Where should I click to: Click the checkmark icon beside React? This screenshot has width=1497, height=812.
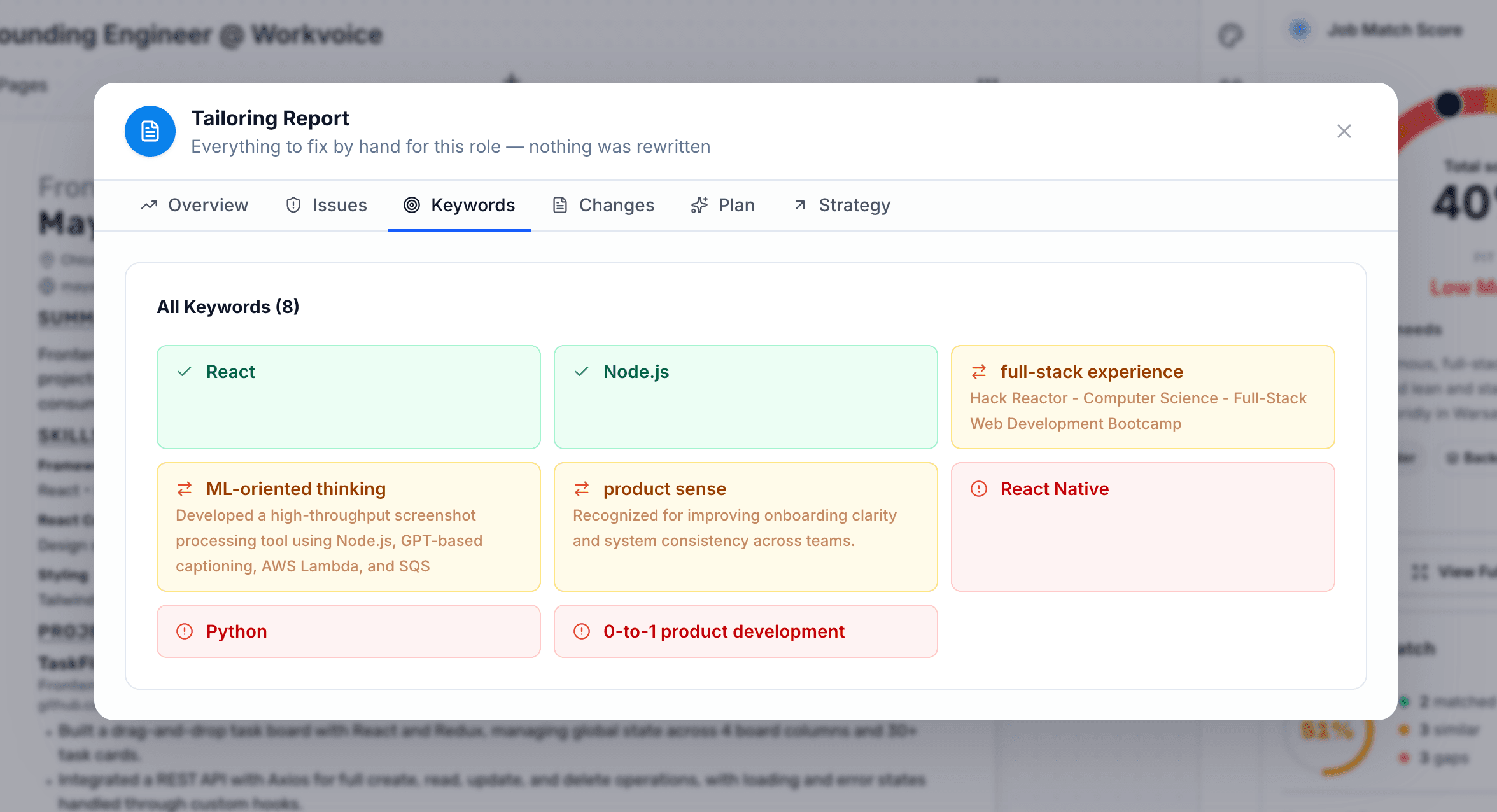tap(185, 372)
